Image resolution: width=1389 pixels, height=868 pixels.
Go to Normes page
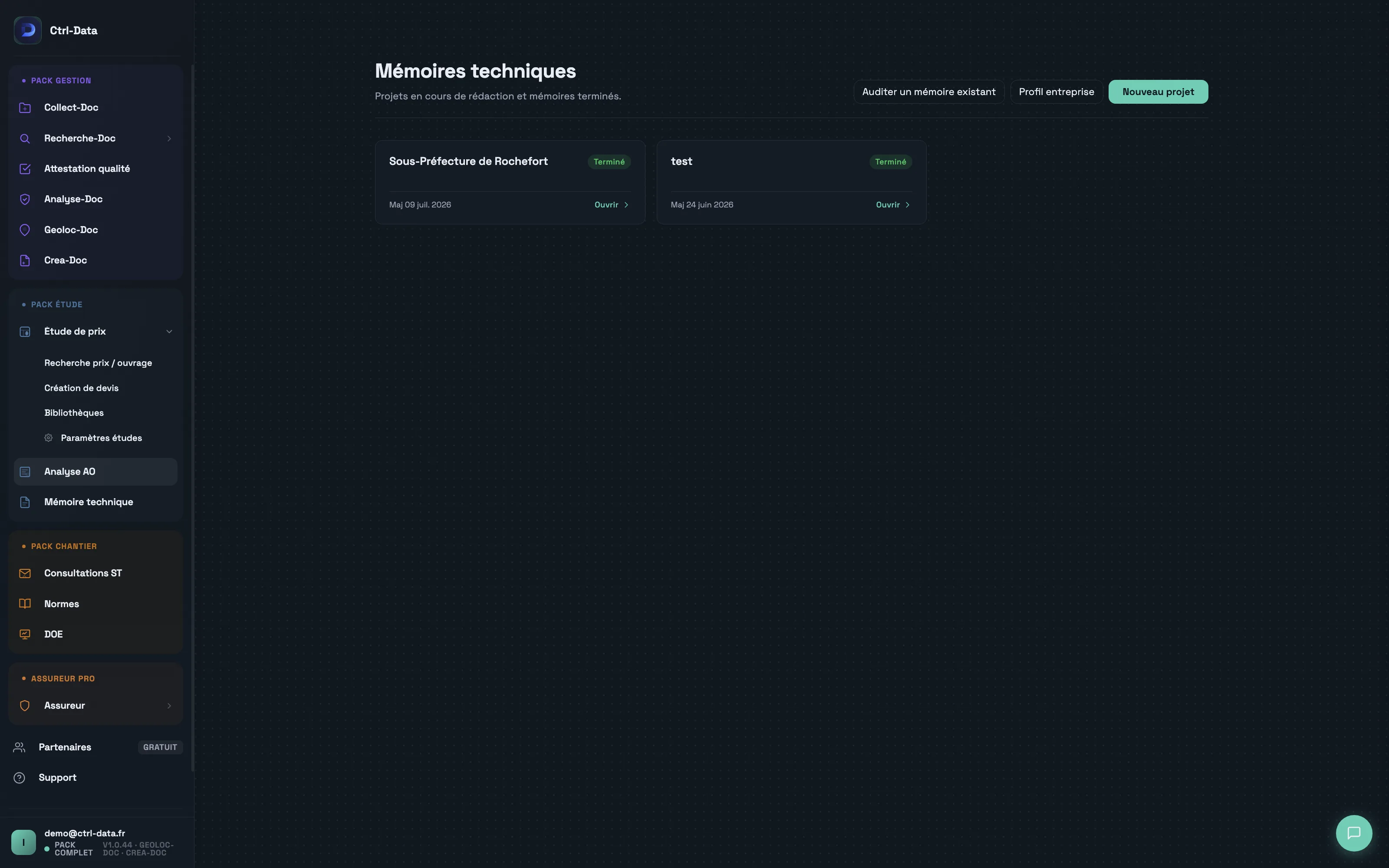pos(95,603)
